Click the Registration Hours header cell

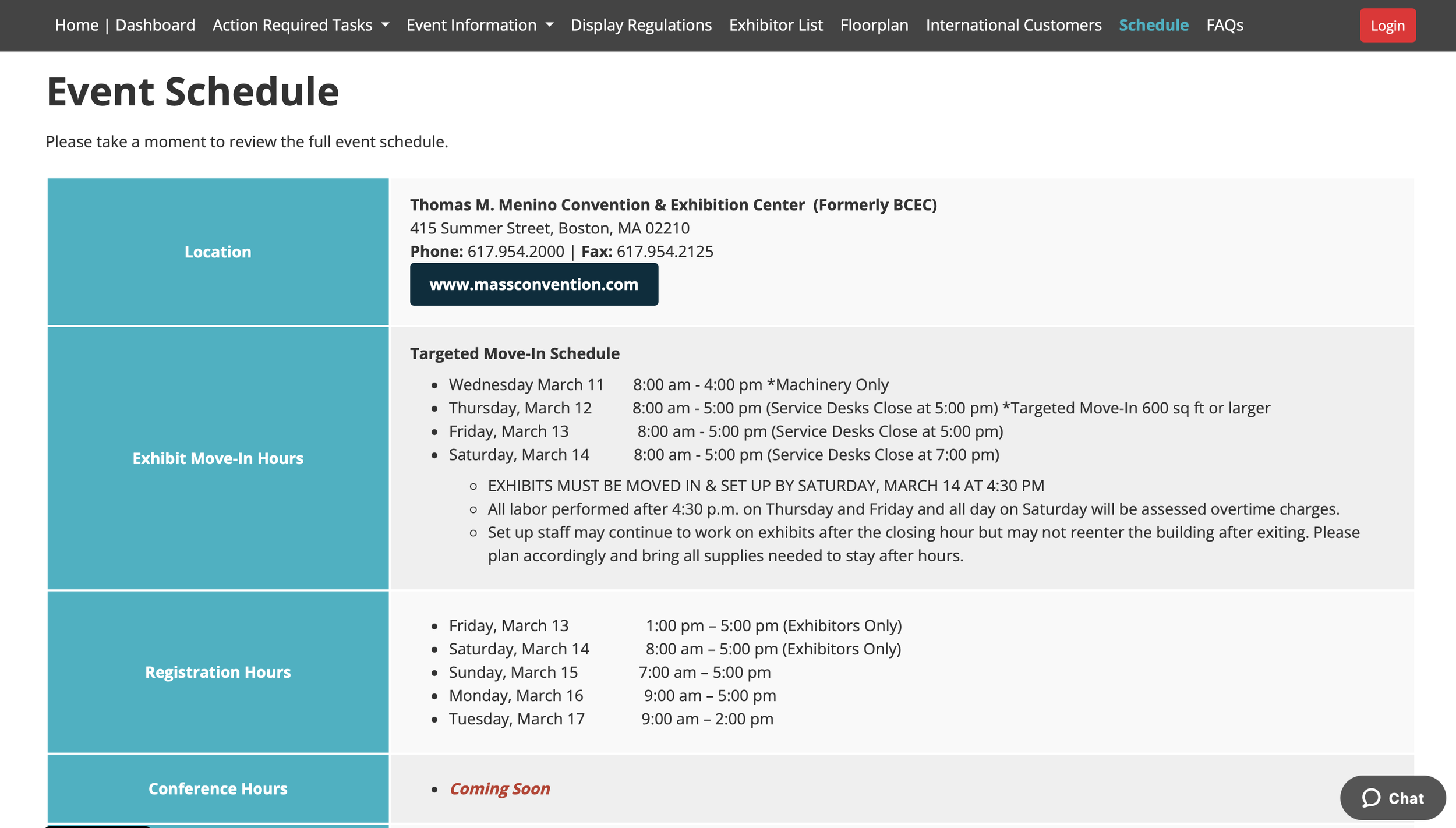(218, 672)
